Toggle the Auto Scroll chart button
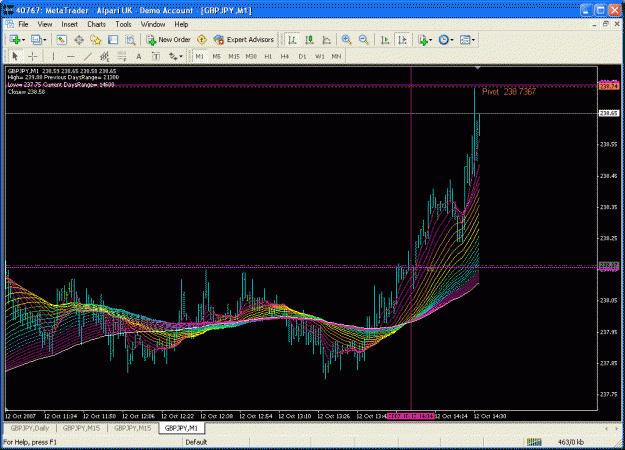Viewport: 625px width, 450px height. pyautogui.click(x=385, y=39)
